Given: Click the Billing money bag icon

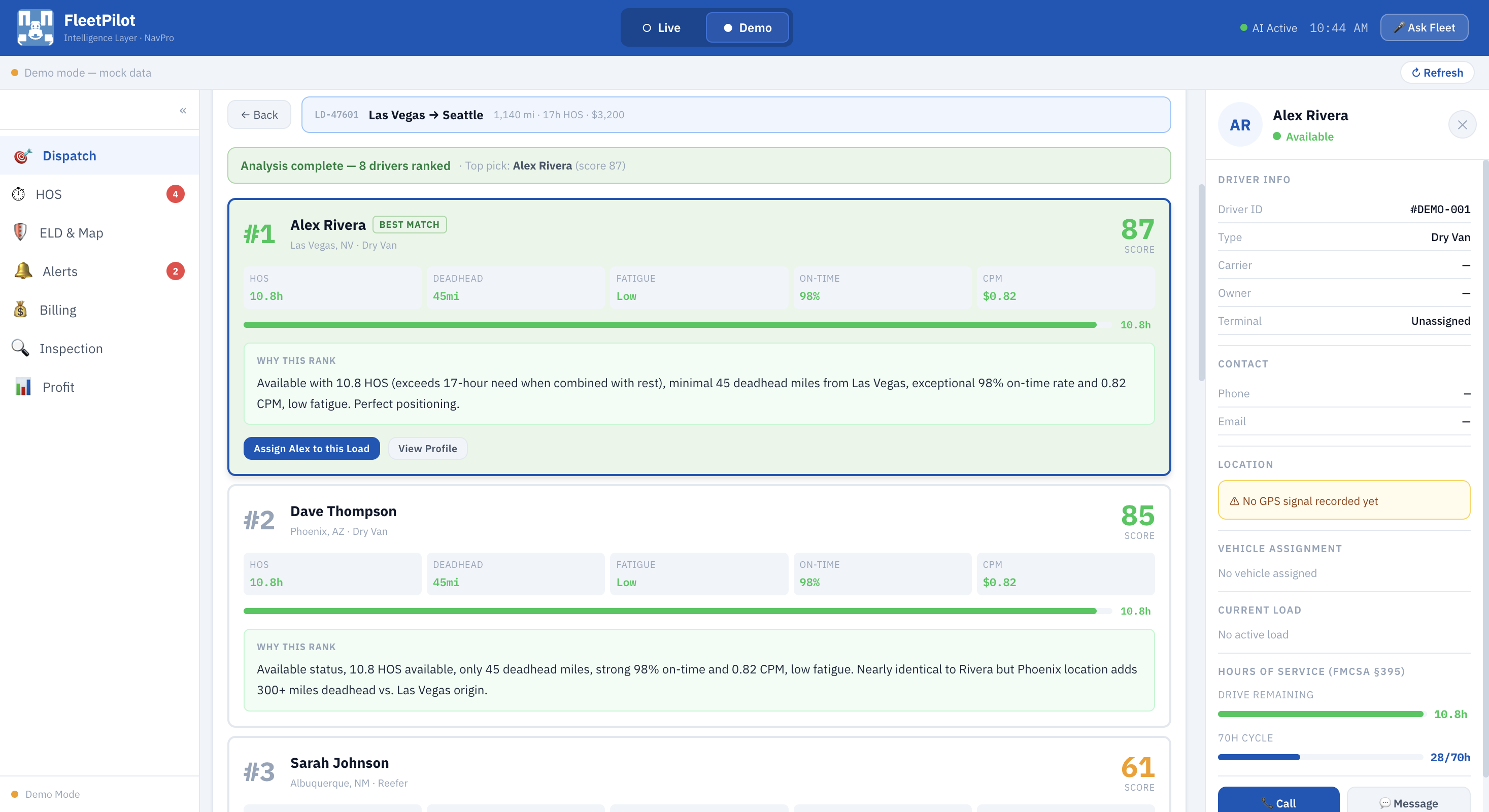Looking at the screenshot, I should pos(20,310).
